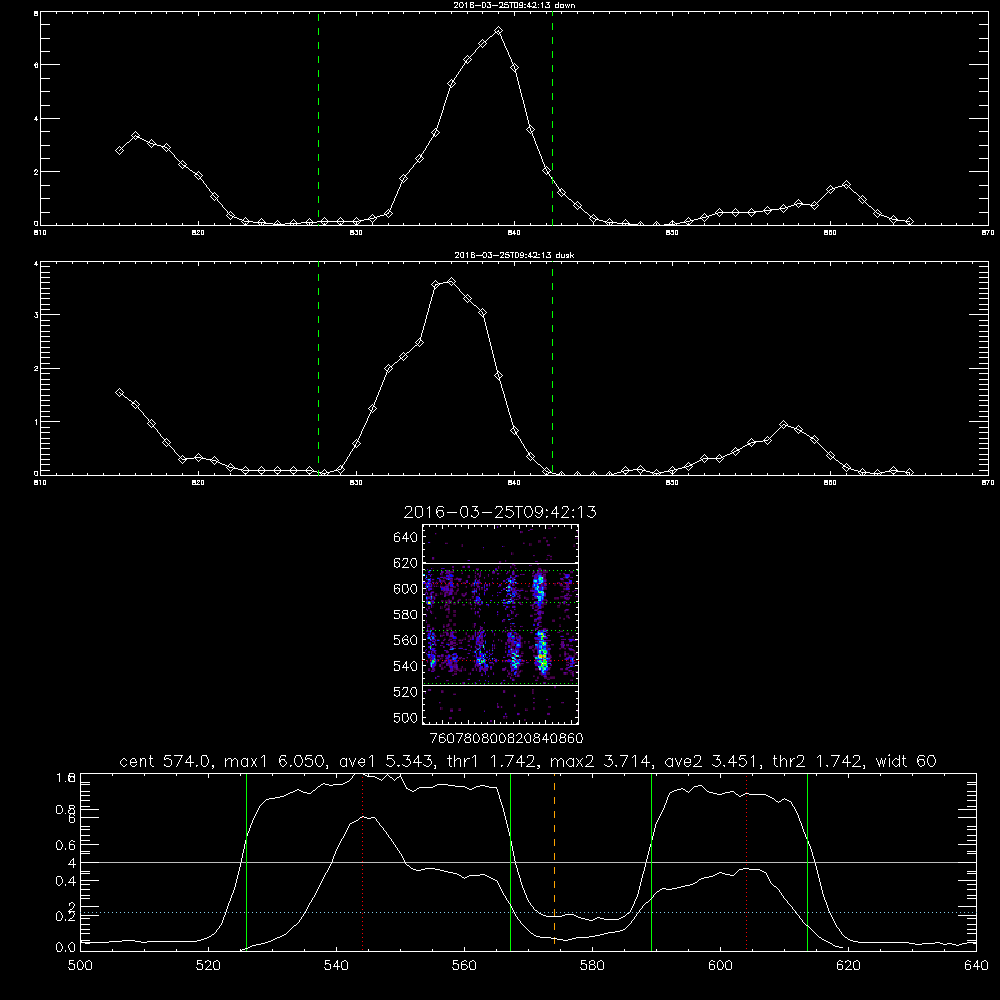Click the '620' label on spectrogram y-axis

click(406, 563)
